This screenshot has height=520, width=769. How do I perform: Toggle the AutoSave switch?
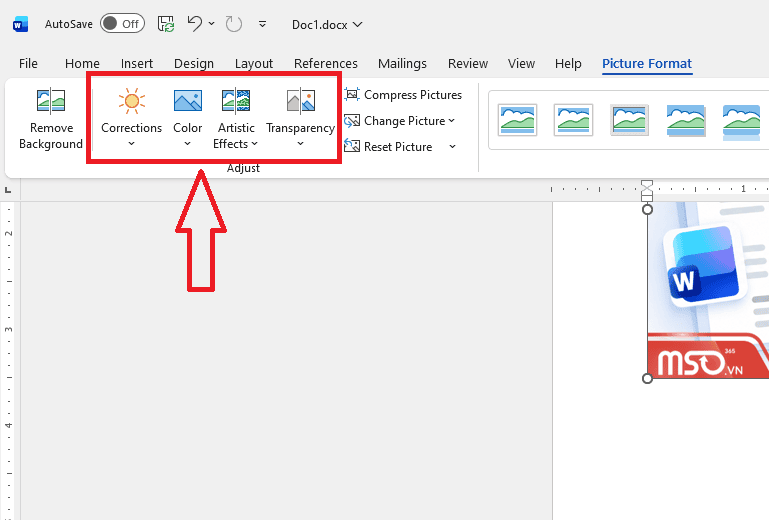[122, 24]
